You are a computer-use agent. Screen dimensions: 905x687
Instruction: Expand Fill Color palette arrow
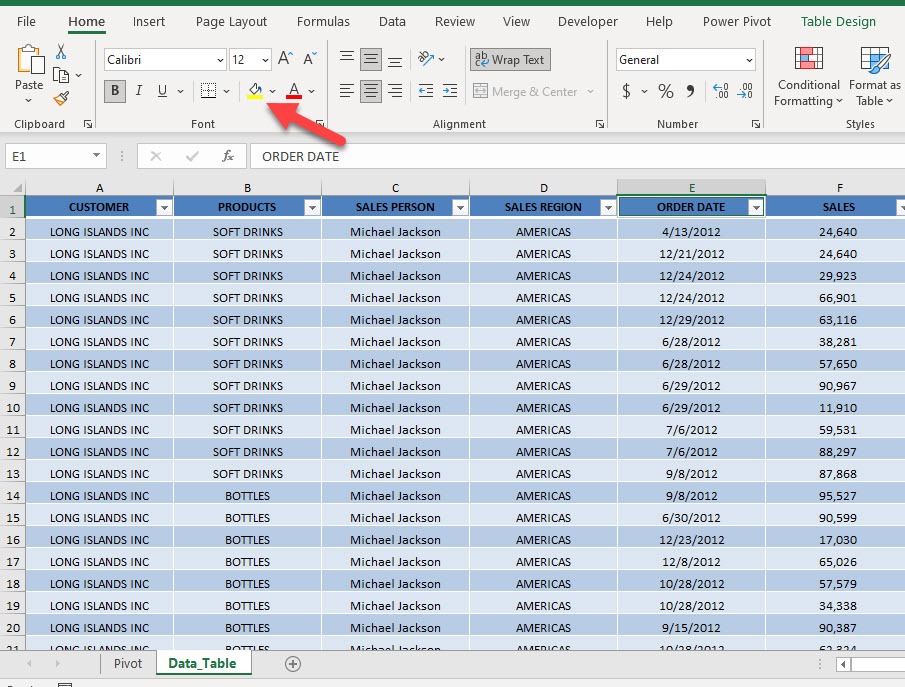pyautogui.click(x=272, y=91)
